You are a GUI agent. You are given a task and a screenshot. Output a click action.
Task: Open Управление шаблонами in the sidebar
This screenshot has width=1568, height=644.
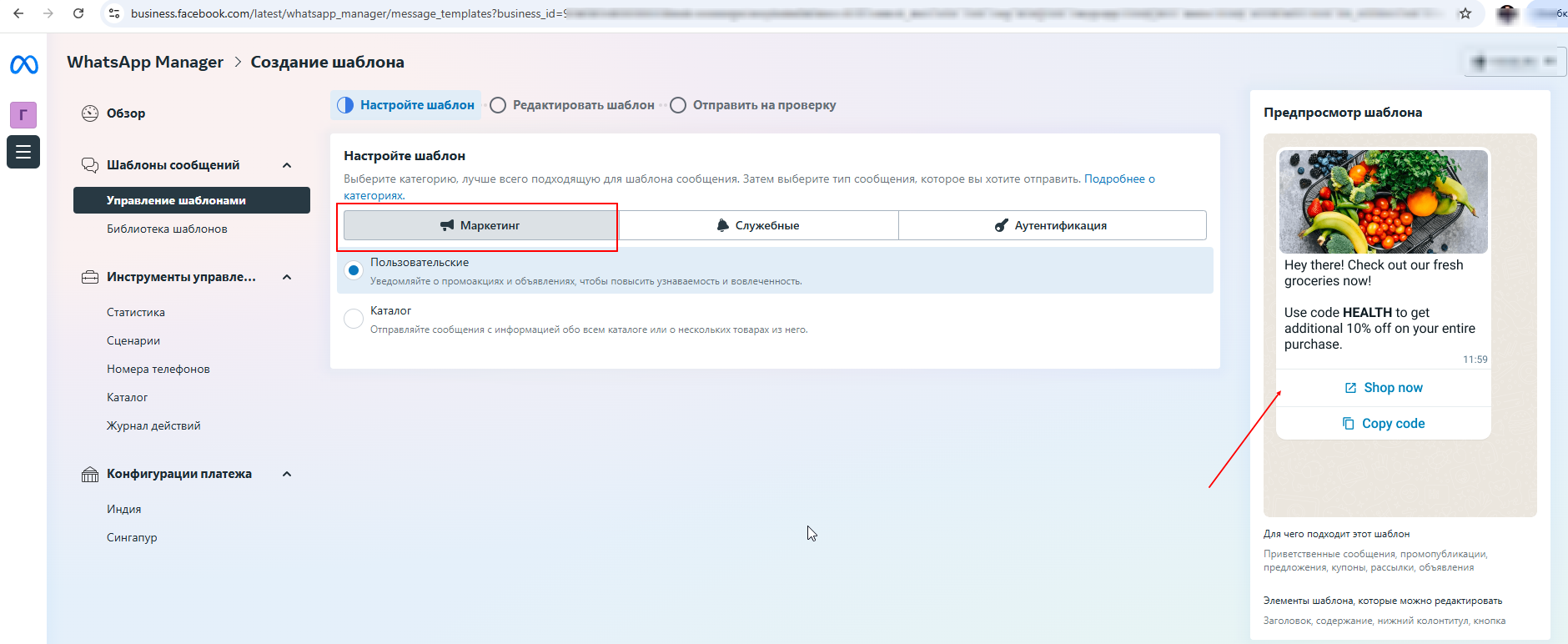[192, 200]
